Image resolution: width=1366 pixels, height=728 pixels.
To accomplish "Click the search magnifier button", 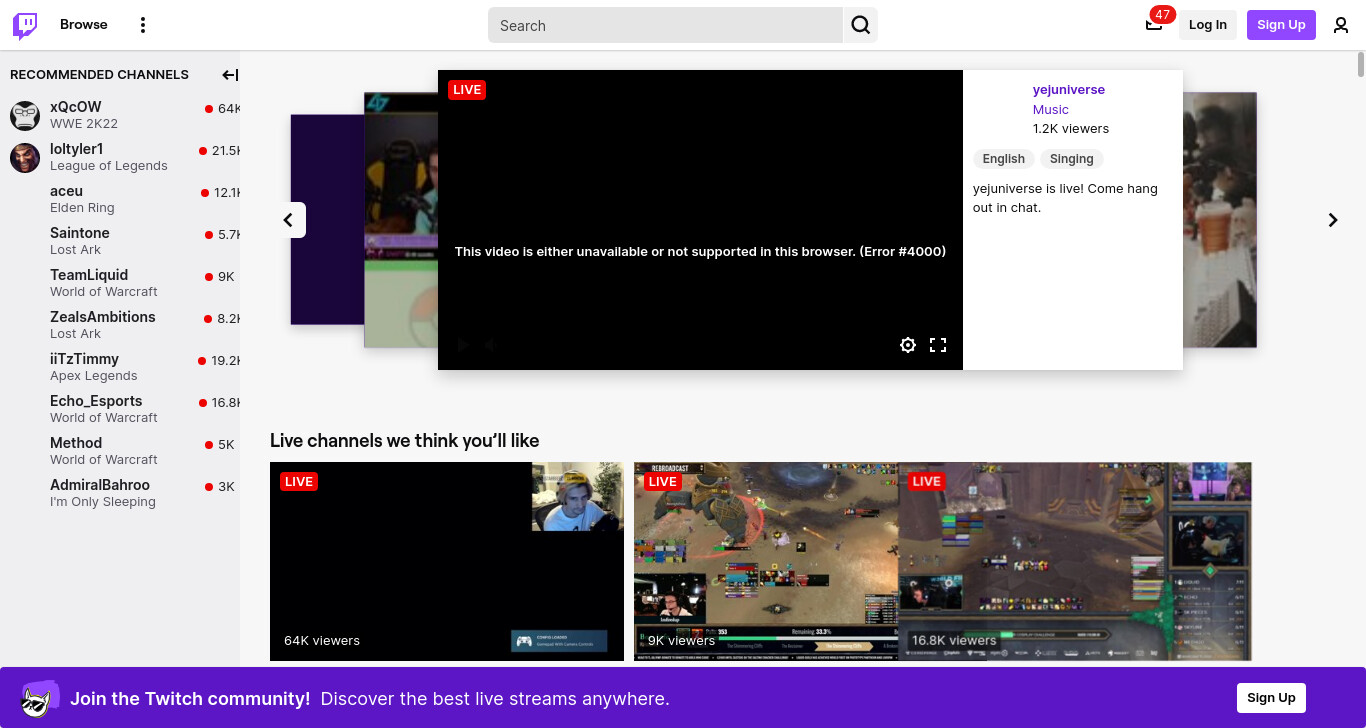I will click(861, 25).
